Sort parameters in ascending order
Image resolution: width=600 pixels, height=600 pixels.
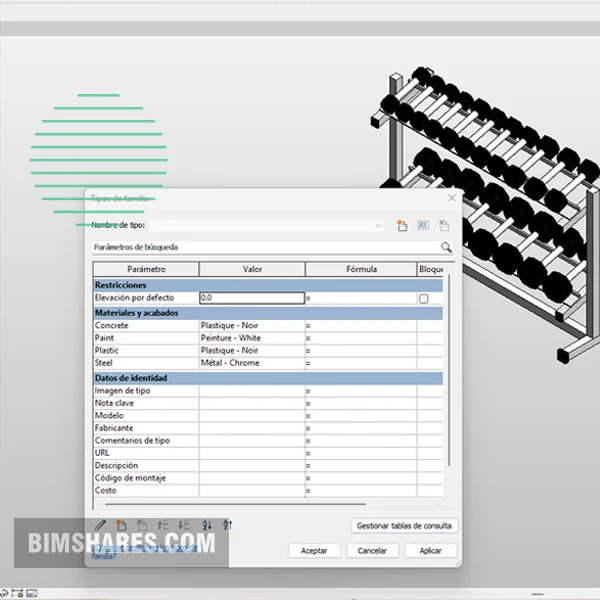[x=207, y=525]
